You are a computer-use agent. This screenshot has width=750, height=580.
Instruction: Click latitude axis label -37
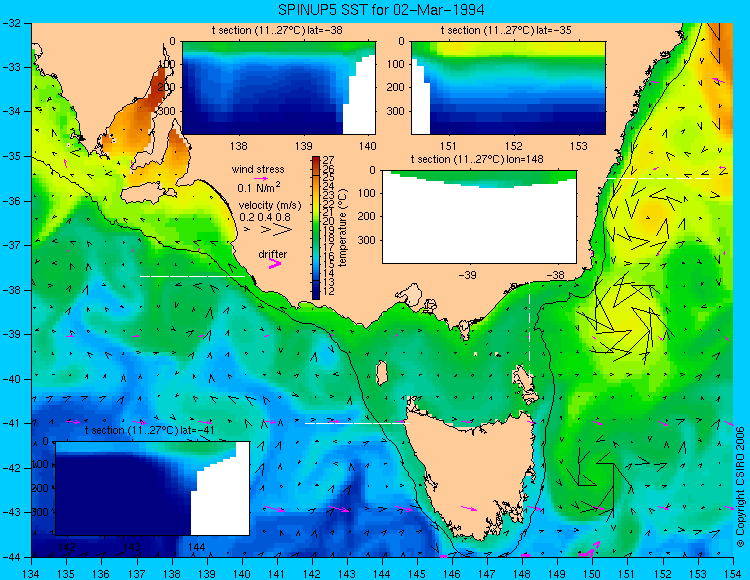pos(11,245)
